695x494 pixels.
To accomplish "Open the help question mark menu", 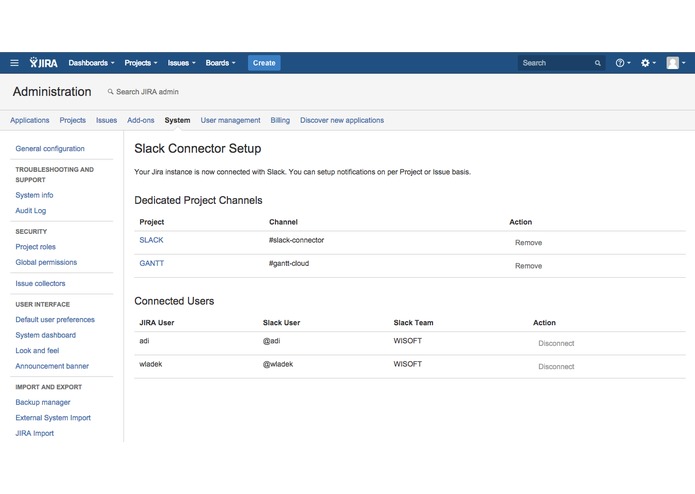I will click(623, 63).
